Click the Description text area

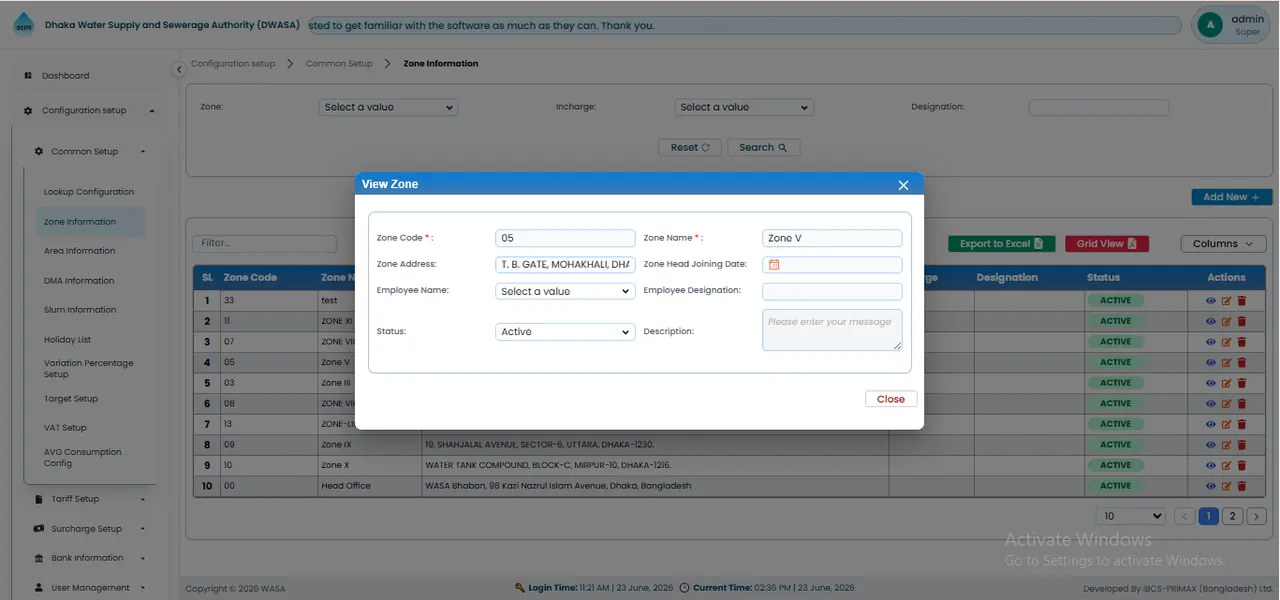[x=832, y=330]
